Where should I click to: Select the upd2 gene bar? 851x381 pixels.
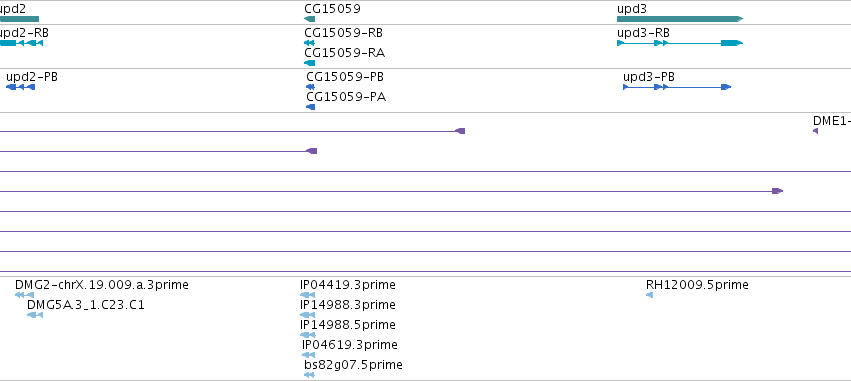coord(20,19)
